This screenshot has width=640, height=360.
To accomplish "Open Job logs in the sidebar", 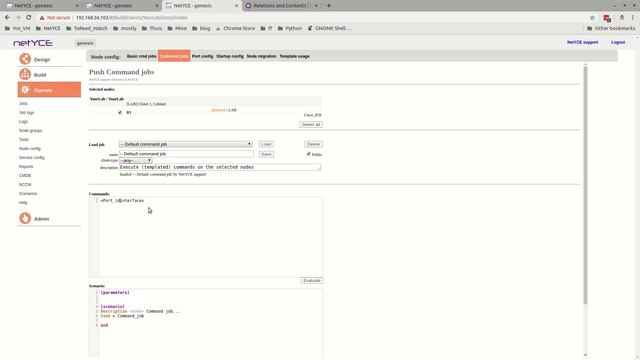I will 27,113.
